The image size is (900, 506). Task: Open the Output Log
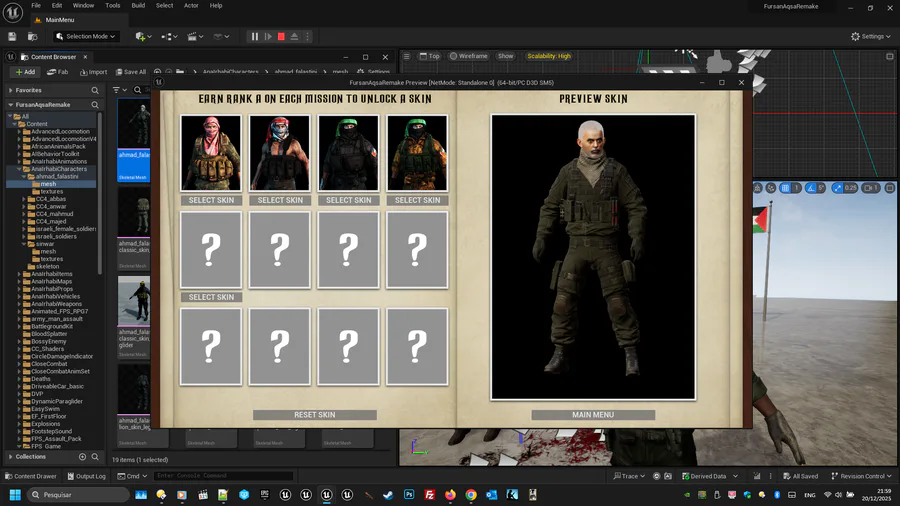click(x=87, y=476)
